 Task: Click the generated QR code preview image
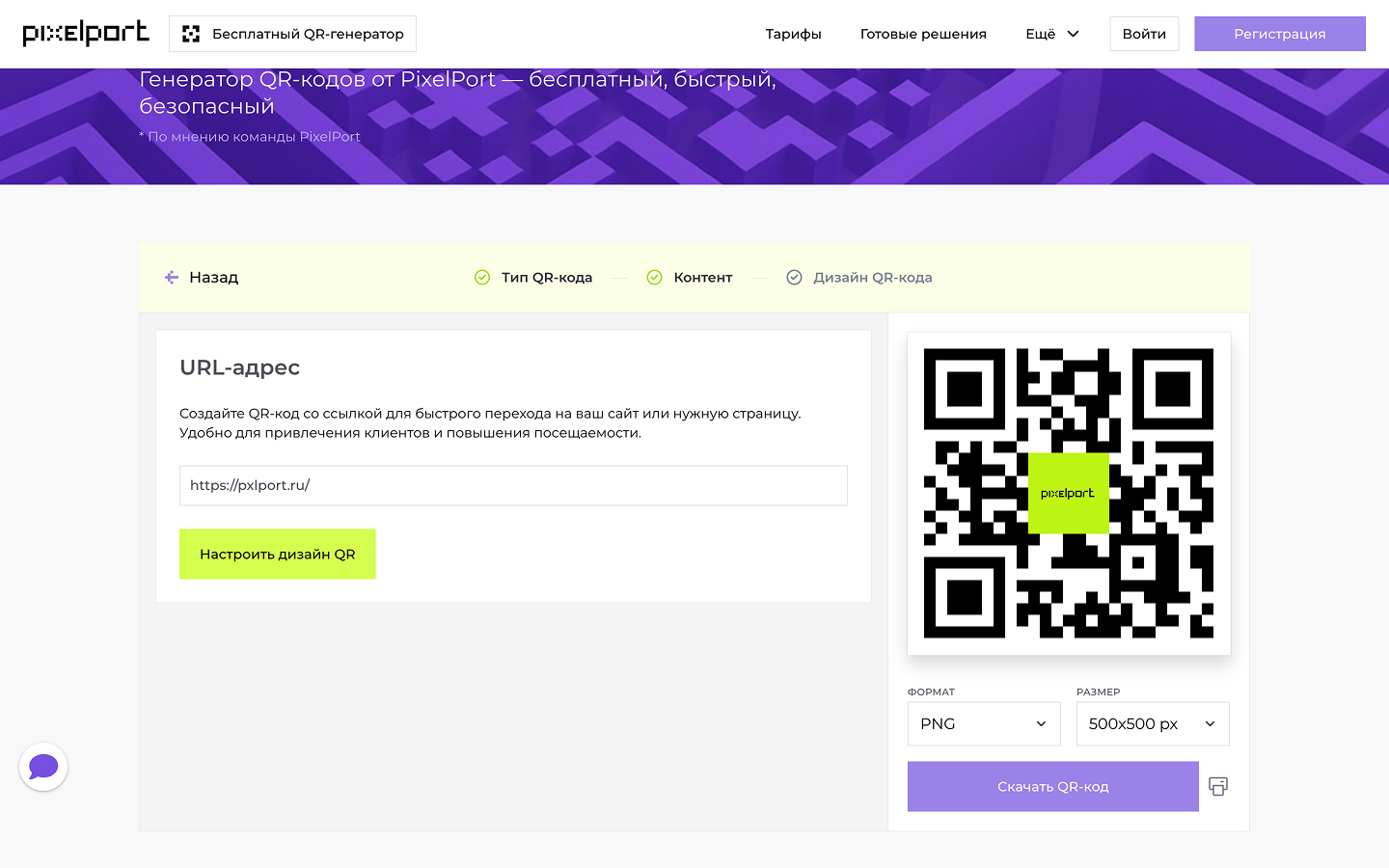(x=1068, y=493)
